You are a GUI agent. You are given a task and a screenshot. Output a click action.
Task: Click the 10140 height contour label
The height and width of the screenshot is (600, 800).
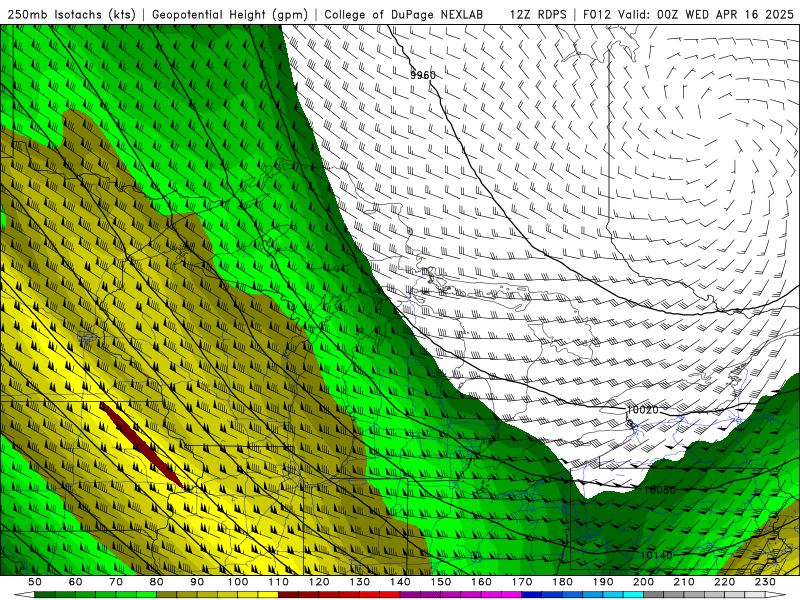(x=656, y=555)
